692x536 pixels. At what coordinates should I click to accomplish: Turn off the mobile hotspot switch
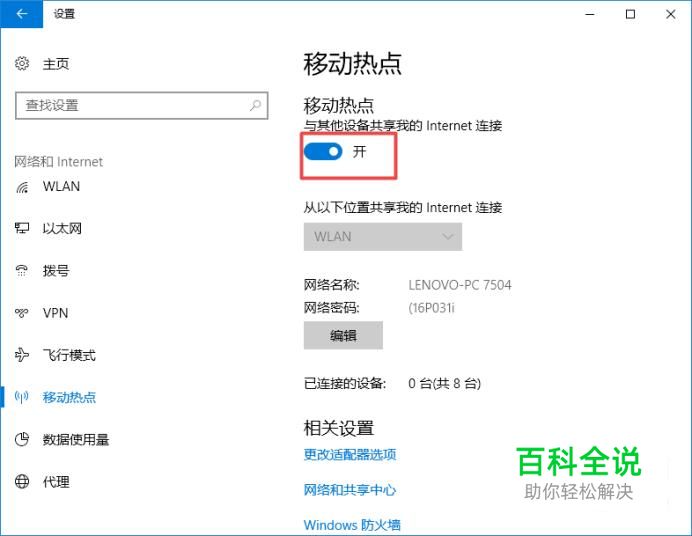[x=323, y=152]
